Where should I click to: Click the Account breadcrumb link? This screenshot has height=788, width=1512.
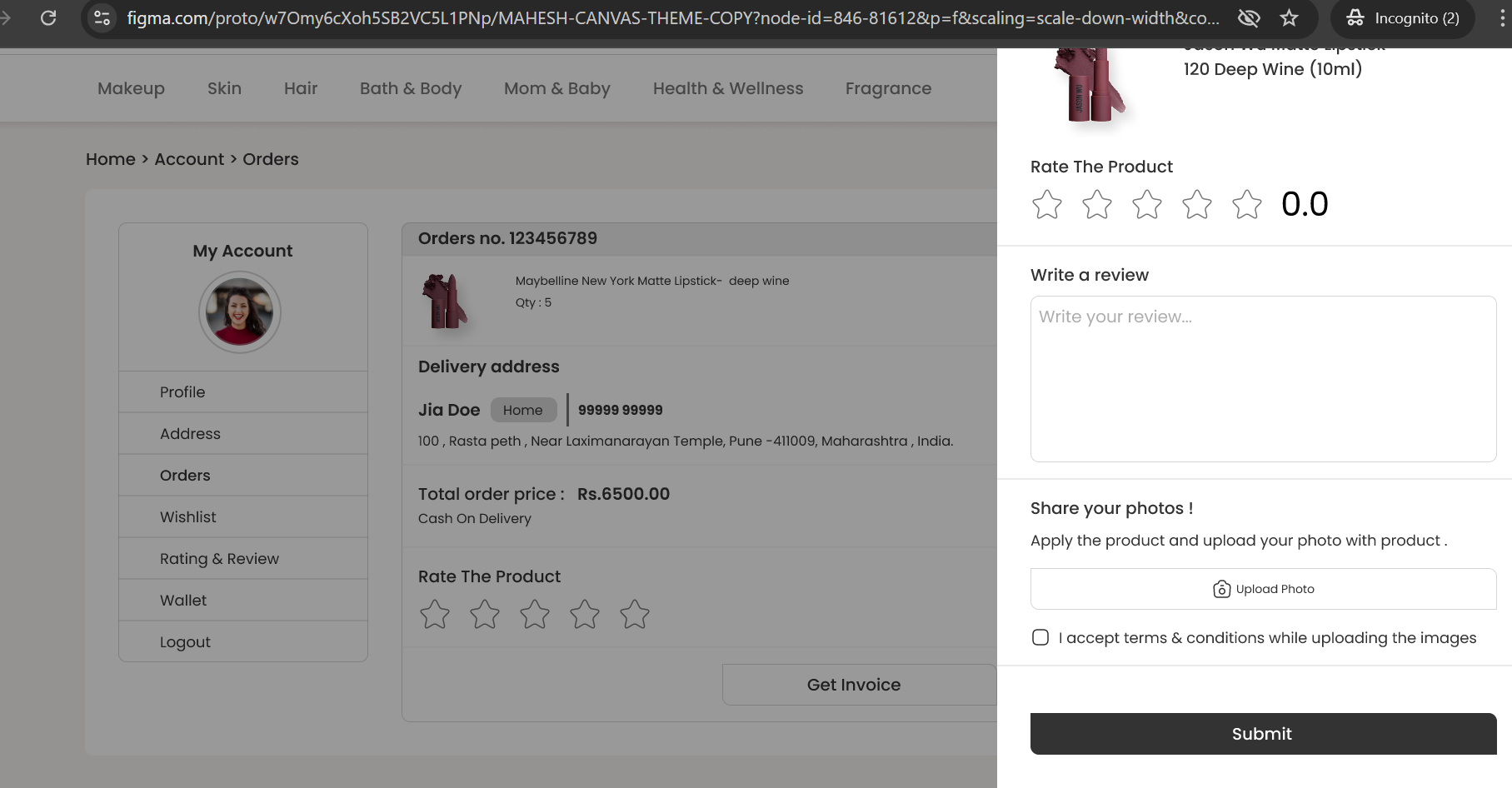pos(189,159)
